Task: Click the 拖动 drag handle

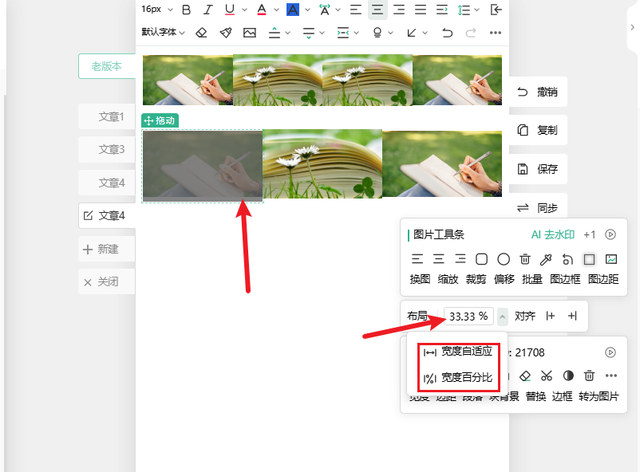Action: click(x=160, y=120)
